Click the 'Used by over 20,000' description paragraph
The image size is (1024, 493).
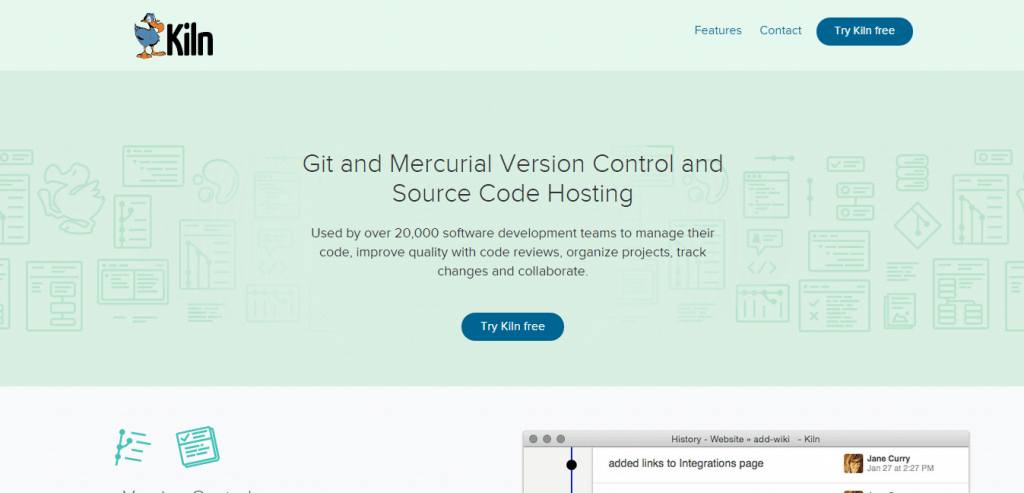click(x=513, y=252)
